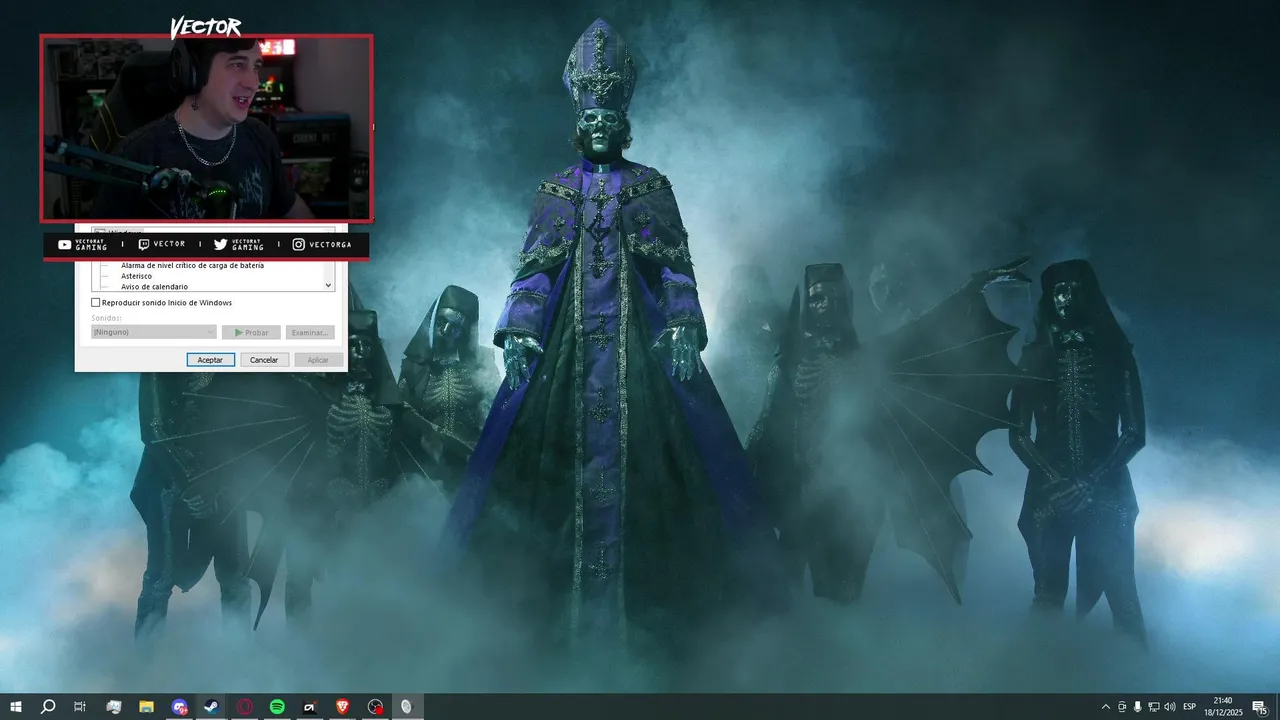Open Steam from the taskbar
1280x720 pixels.
tap(212, 707)
